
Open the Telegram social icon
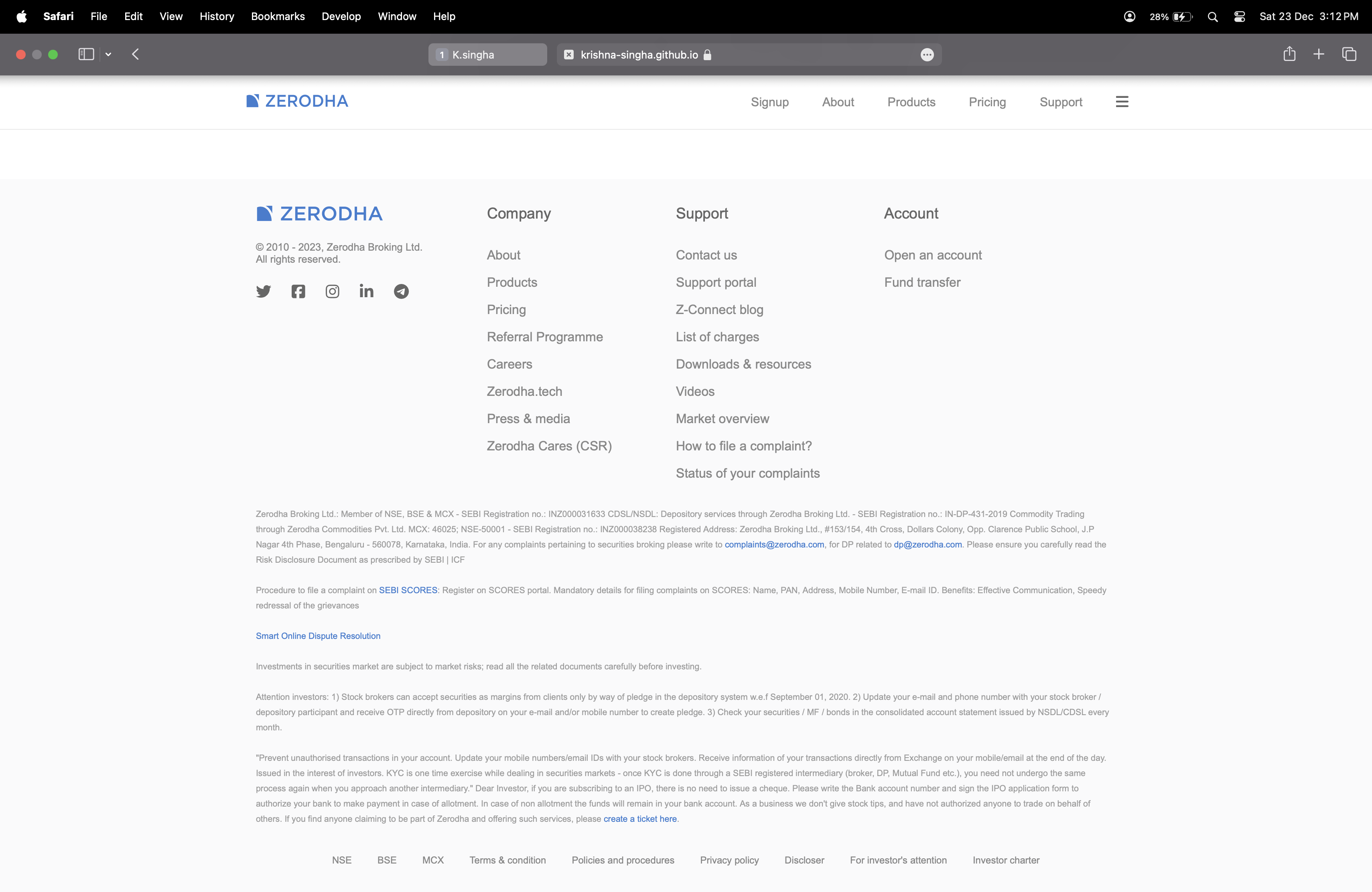[x=401, y=291]
